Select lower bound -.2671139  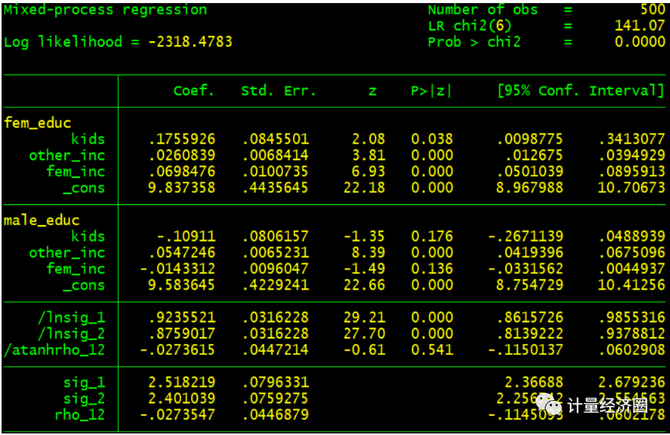click(x=526, y=236)
